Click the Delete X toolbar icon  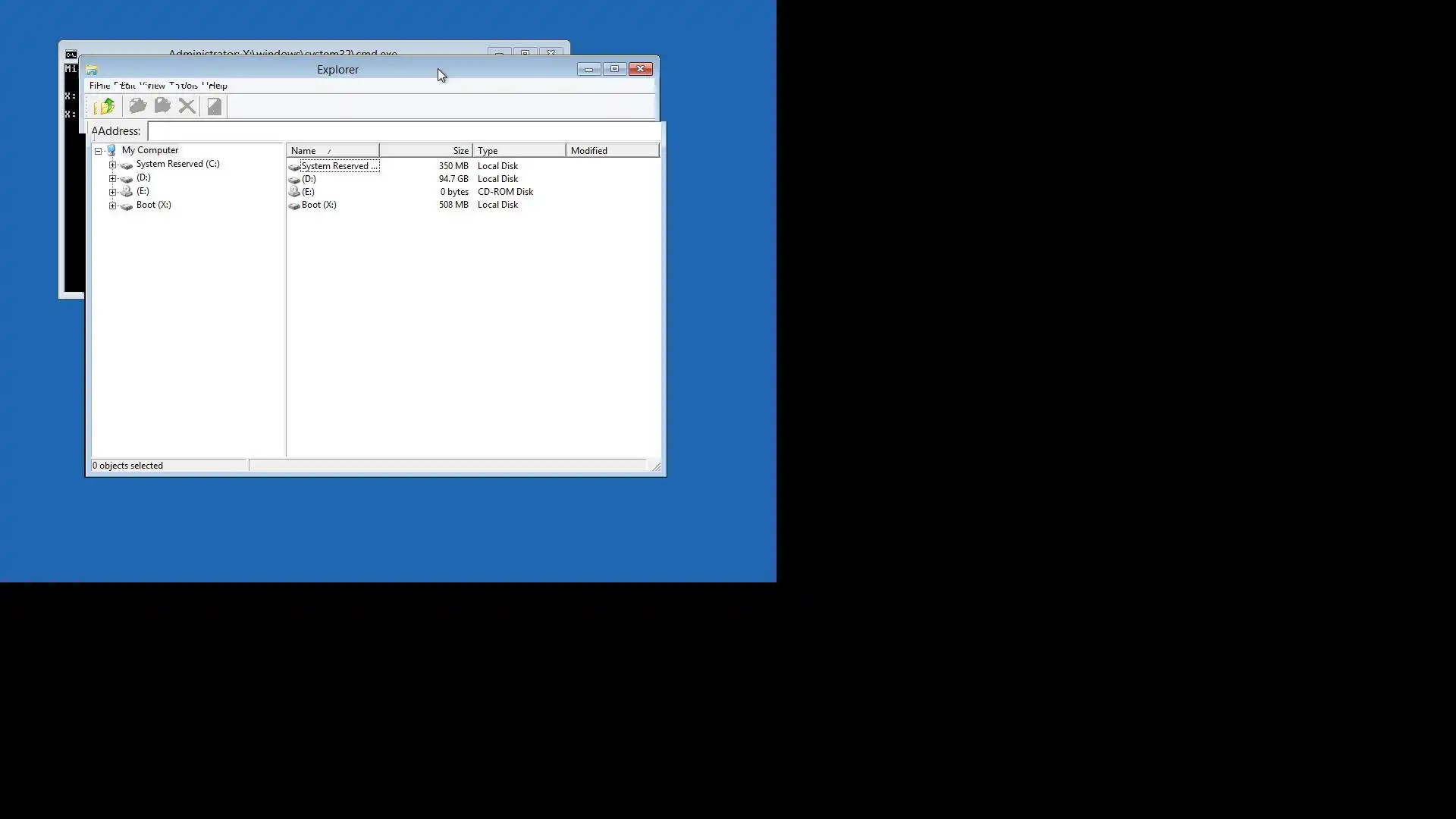coord(187,106)
